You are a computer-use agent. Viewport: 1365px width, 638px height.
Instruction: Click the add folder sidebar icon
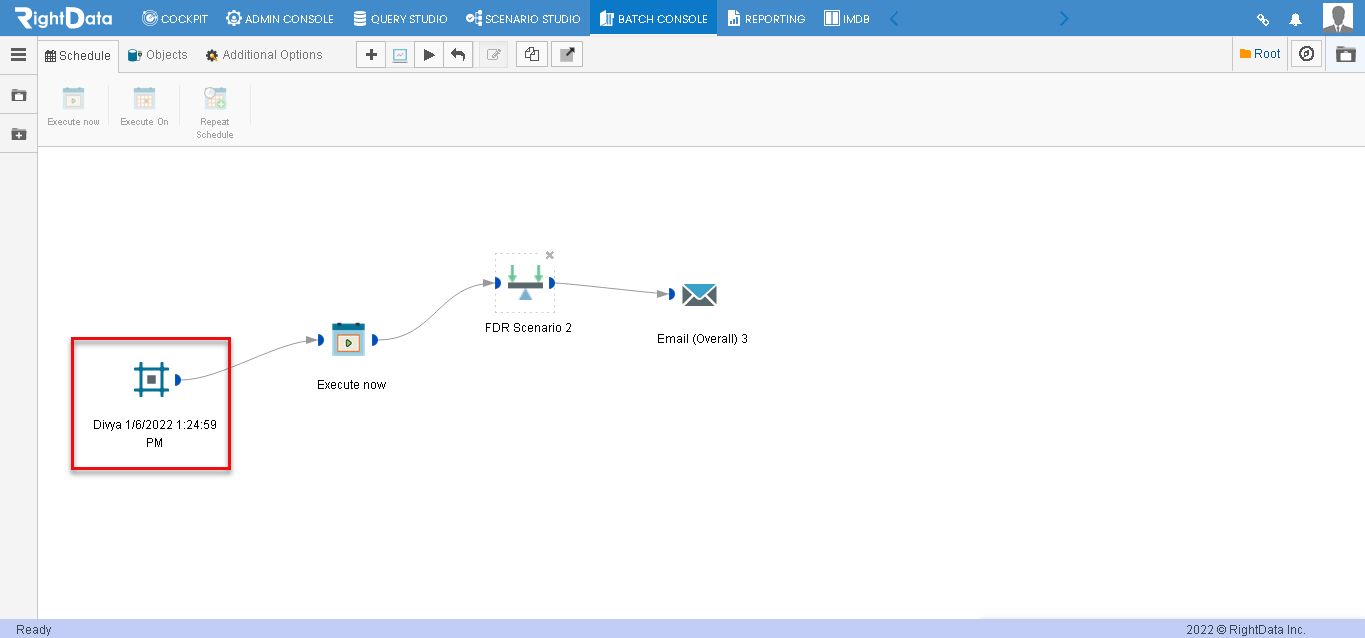18,134
